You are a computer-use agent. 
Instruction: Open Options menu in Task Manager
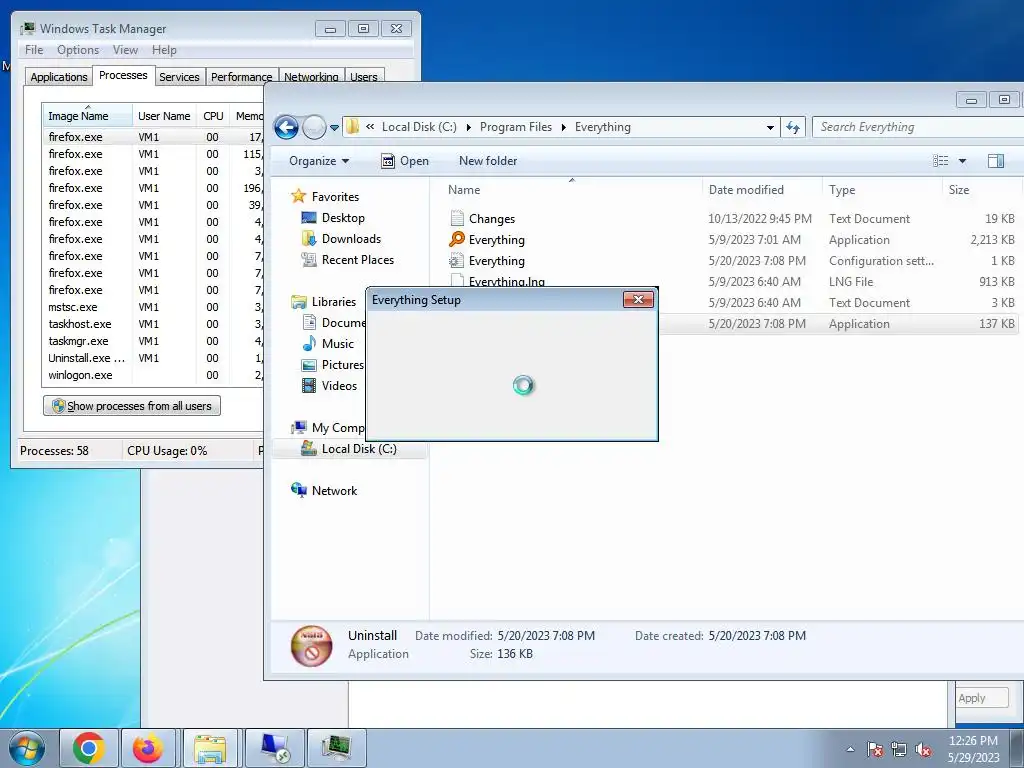78,50
